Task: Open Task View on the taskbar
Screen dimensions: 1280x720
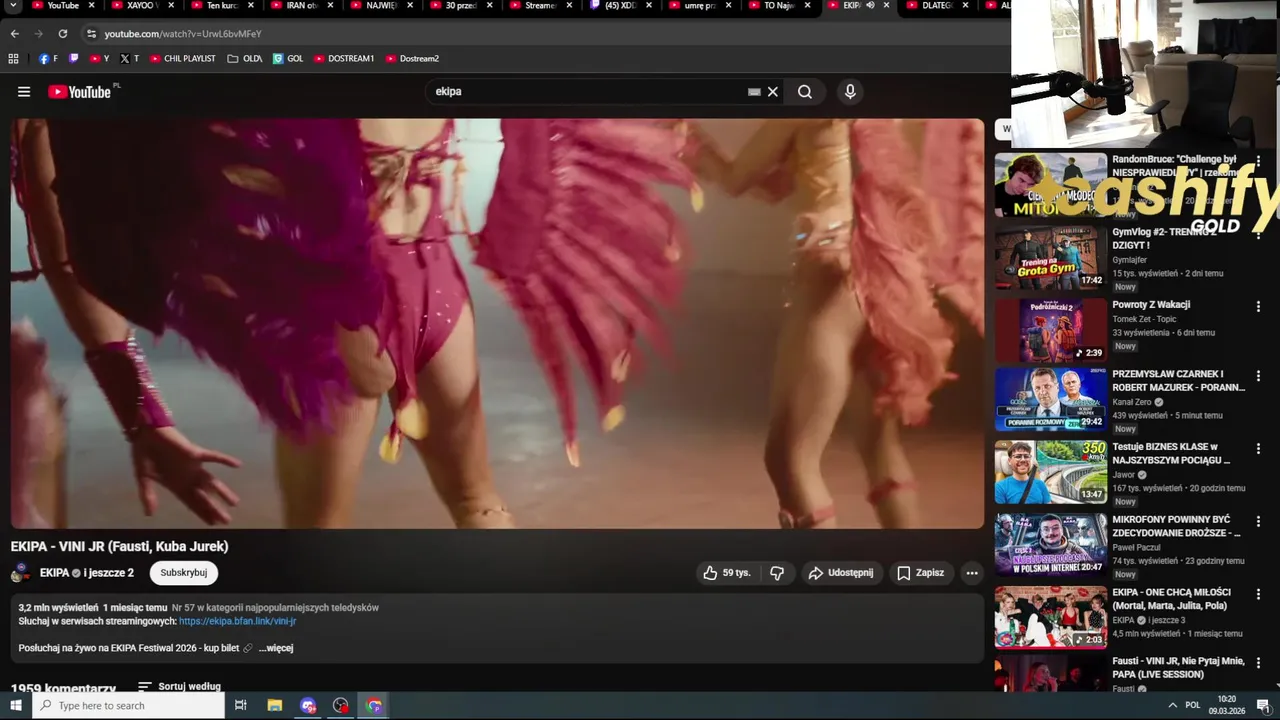Action: tap(241, 705)
